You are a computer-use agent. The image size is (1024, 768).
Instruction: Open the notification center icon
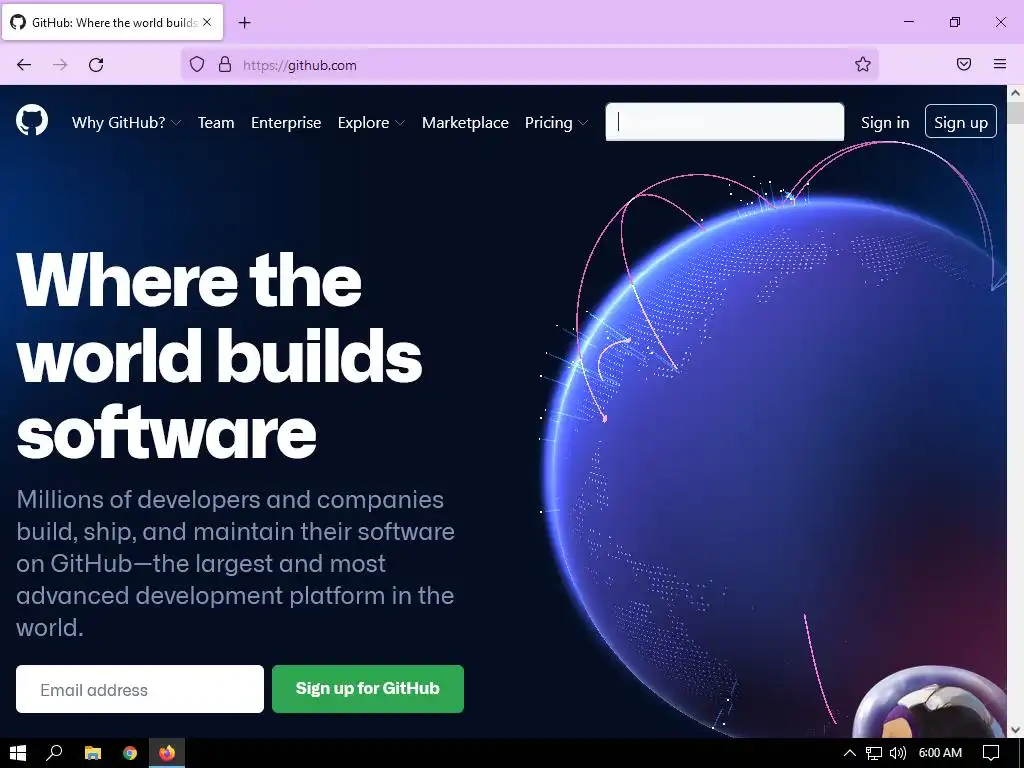[x=991, y=753]
